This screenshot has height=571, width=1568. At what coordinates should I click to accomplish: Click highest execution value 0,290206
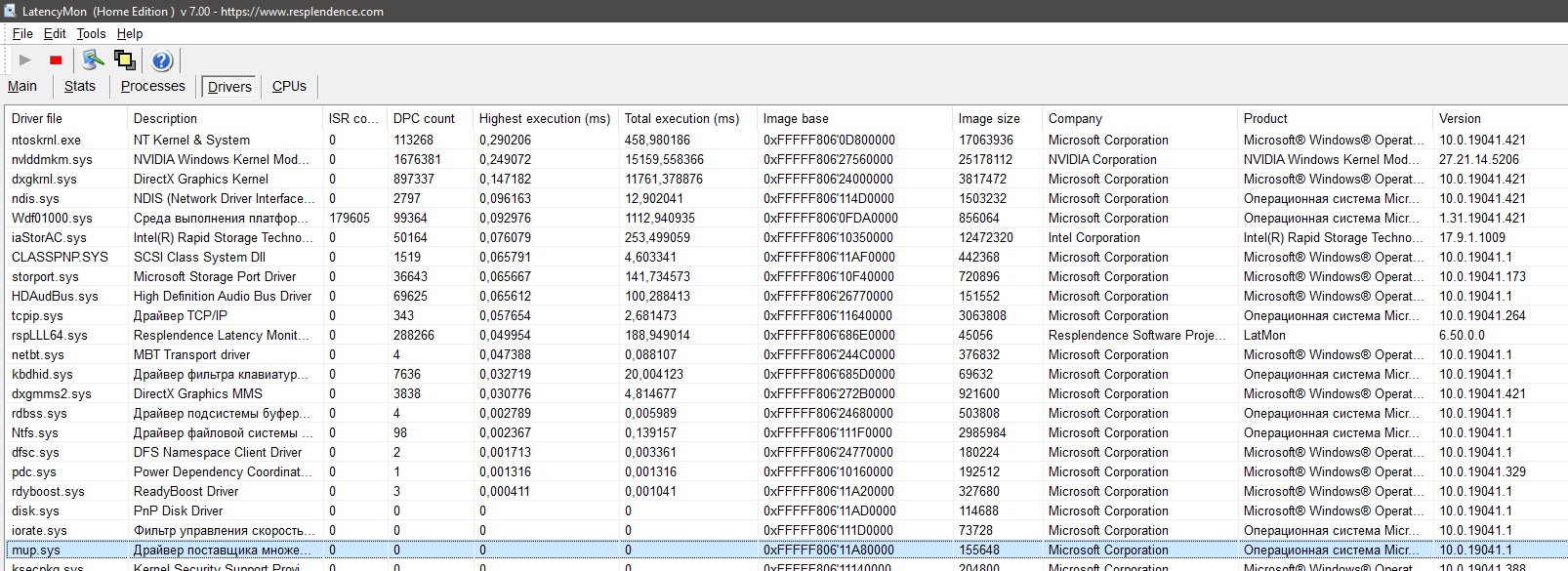coord(505,140)
